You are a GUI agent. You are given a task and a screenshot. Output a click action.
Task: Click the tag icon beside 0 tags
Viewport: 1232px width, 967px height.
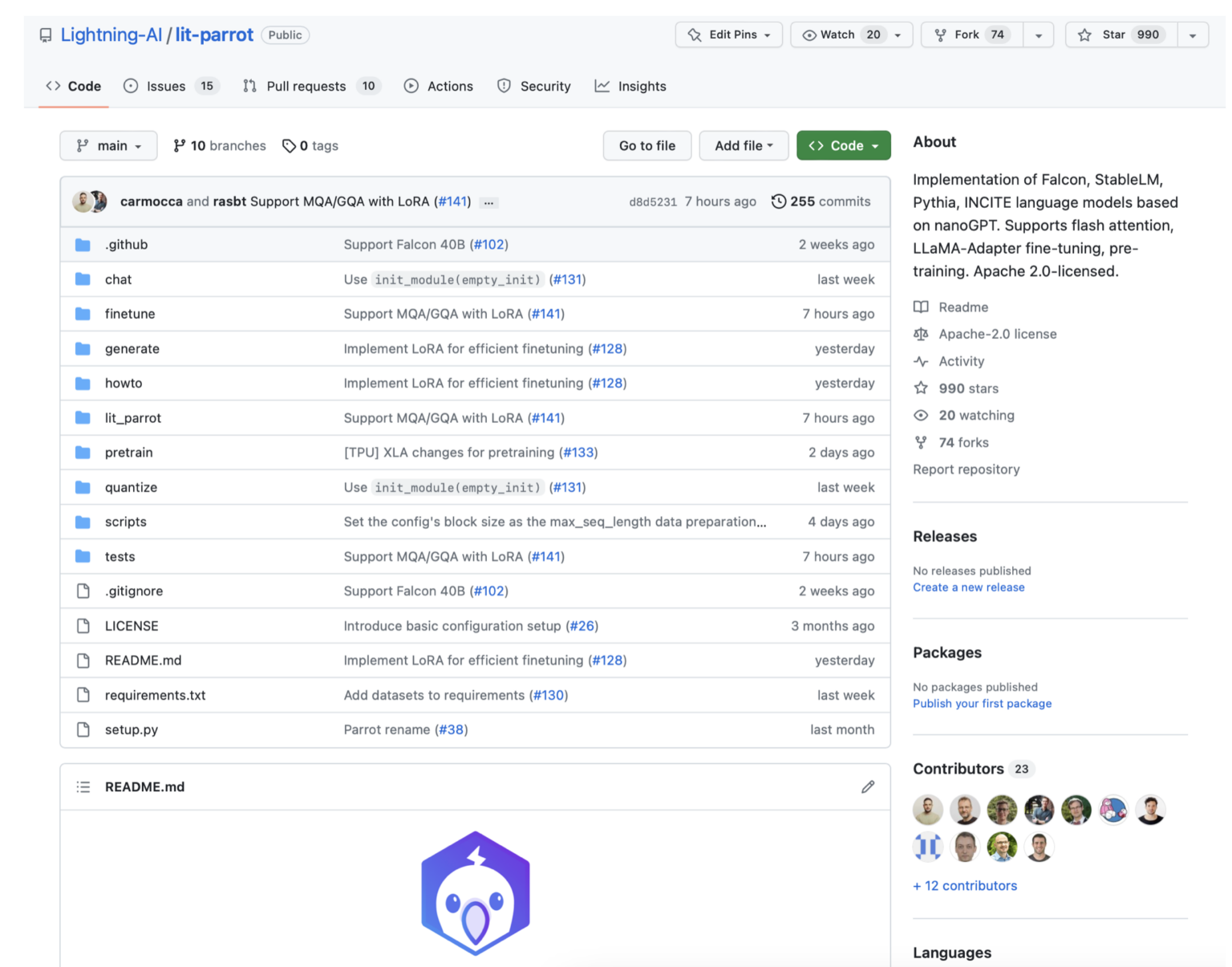[290, 145]
